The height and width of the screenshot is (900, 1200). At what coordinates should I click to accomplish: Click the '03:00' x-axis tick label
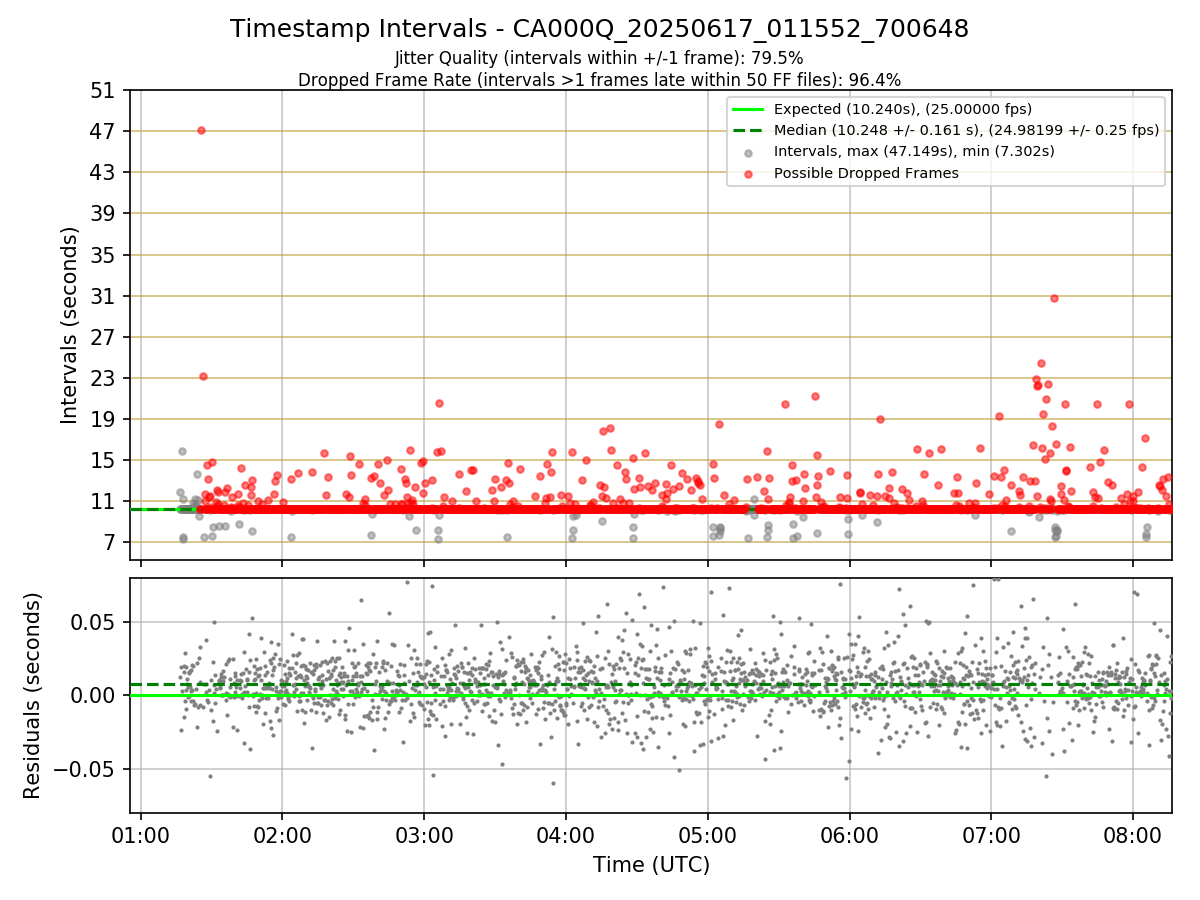pyautogui.click(x=424, y=835)
